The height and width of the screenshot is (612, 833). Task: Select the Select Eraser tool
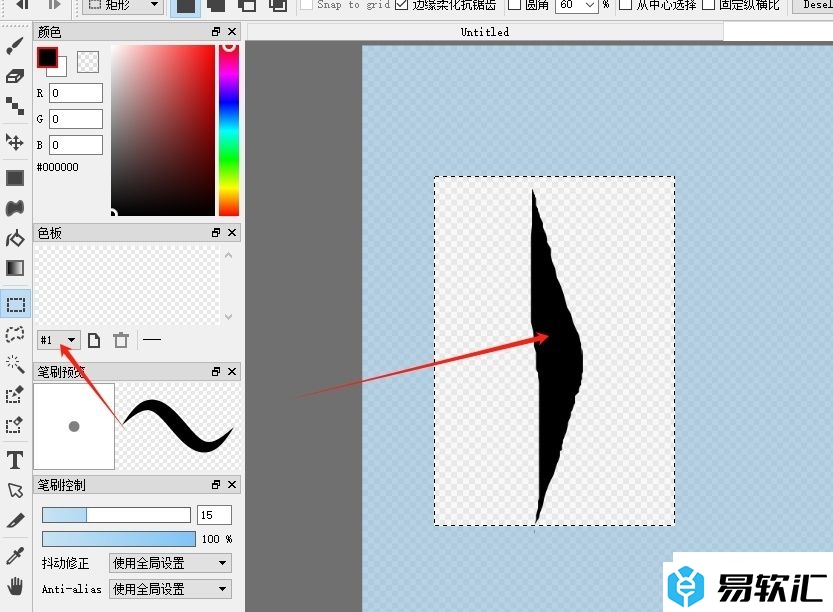(15, 425)
